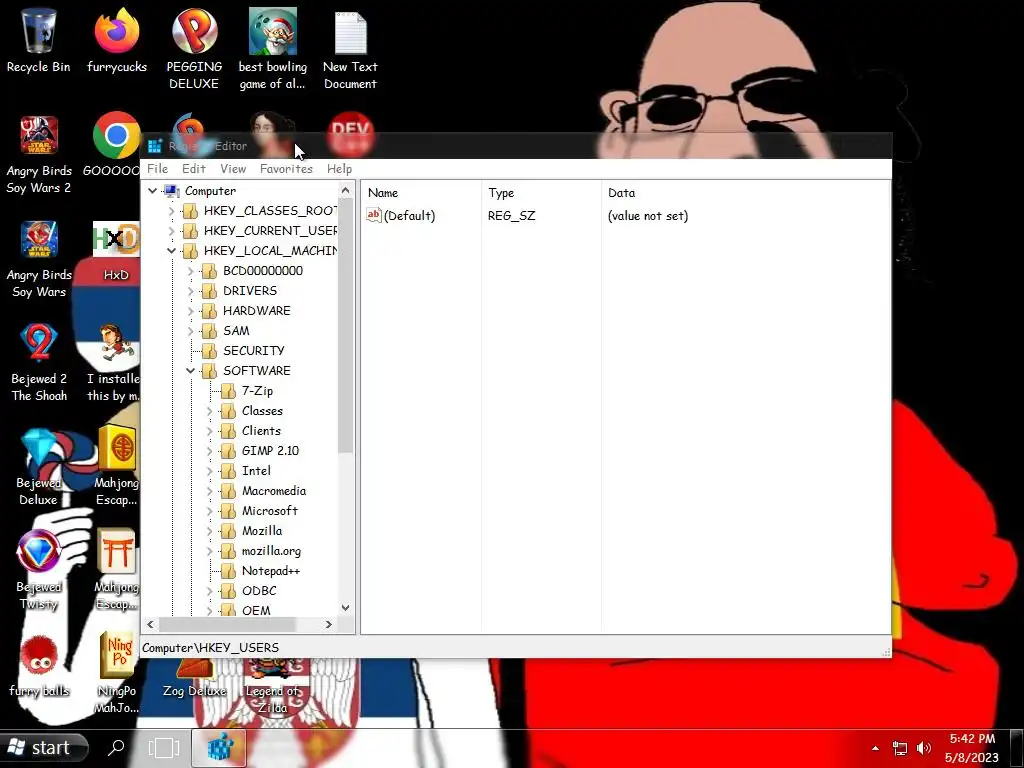Select the ODBC registry key
Image resolution: width=1024 pixels, height=768 pixels.
pos(259,591)
